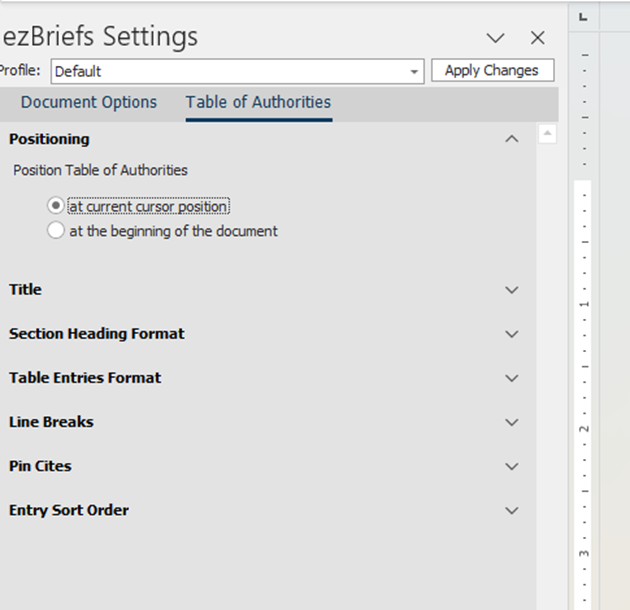Expand the Line Breaks section chevron
The height and width of the screenshot is (610, 630).
coord(511,422)
